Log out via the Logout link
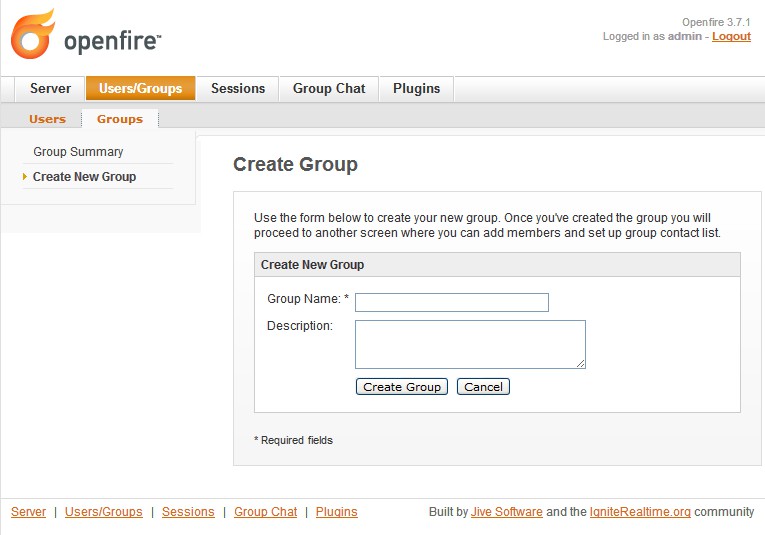Screen dimensions: 765x535 point(731,36)
